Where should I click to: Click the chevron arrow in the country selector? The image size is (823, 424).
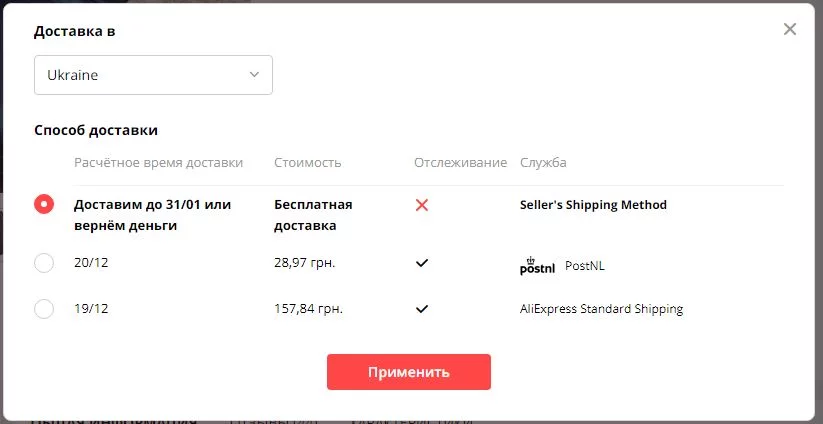[x=254, y=75]
